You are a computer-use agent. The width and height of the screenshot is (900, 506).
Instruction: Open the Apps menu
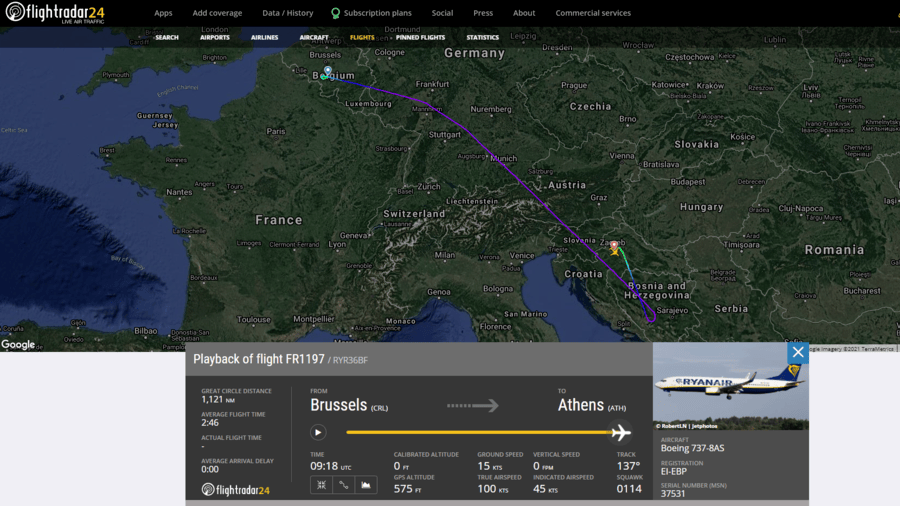pyautogui.click(x=163, y=13)
